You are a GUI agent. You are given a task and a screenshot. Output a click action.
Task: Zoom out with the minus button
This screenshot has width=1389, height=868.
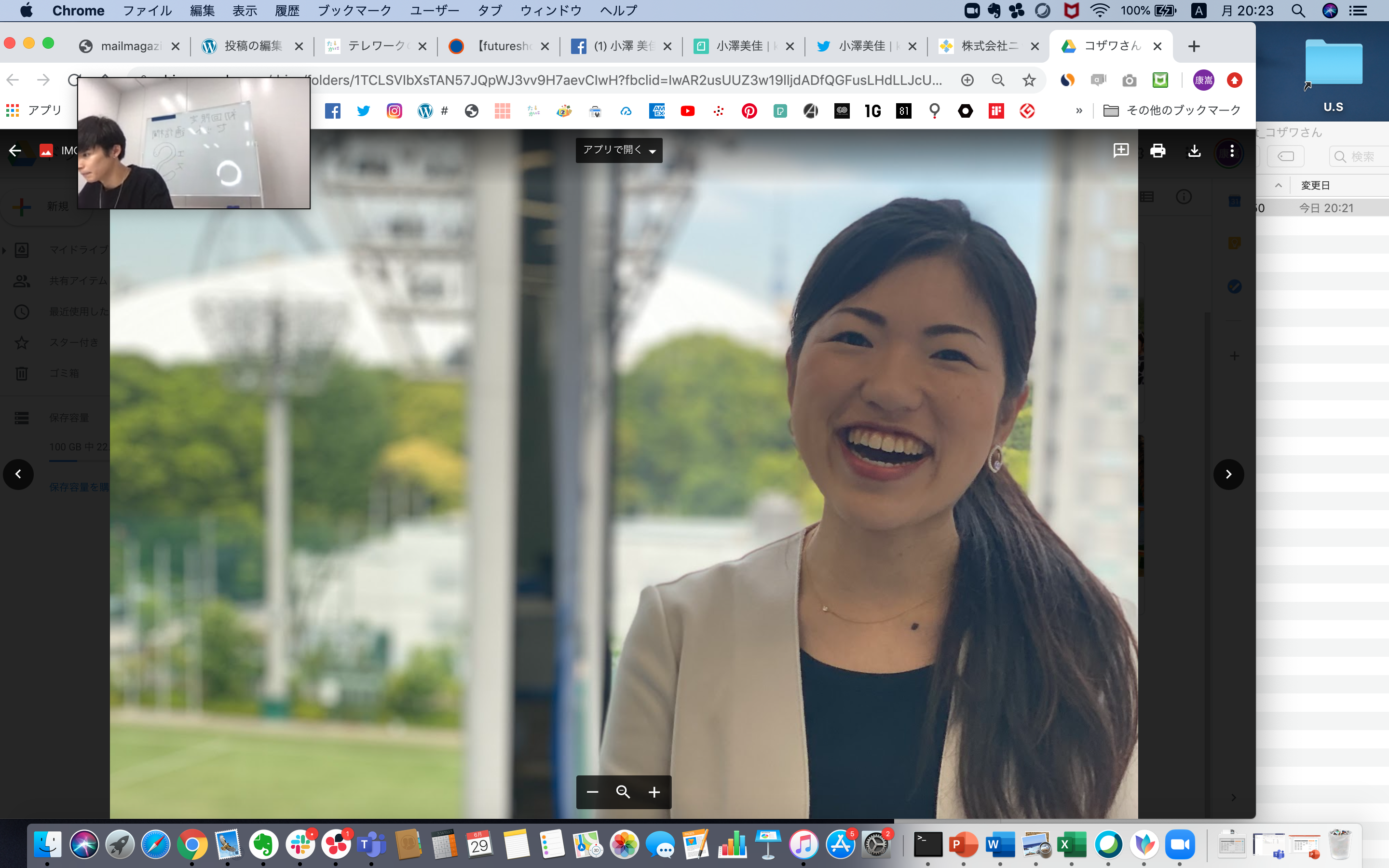tap(592, 792)
